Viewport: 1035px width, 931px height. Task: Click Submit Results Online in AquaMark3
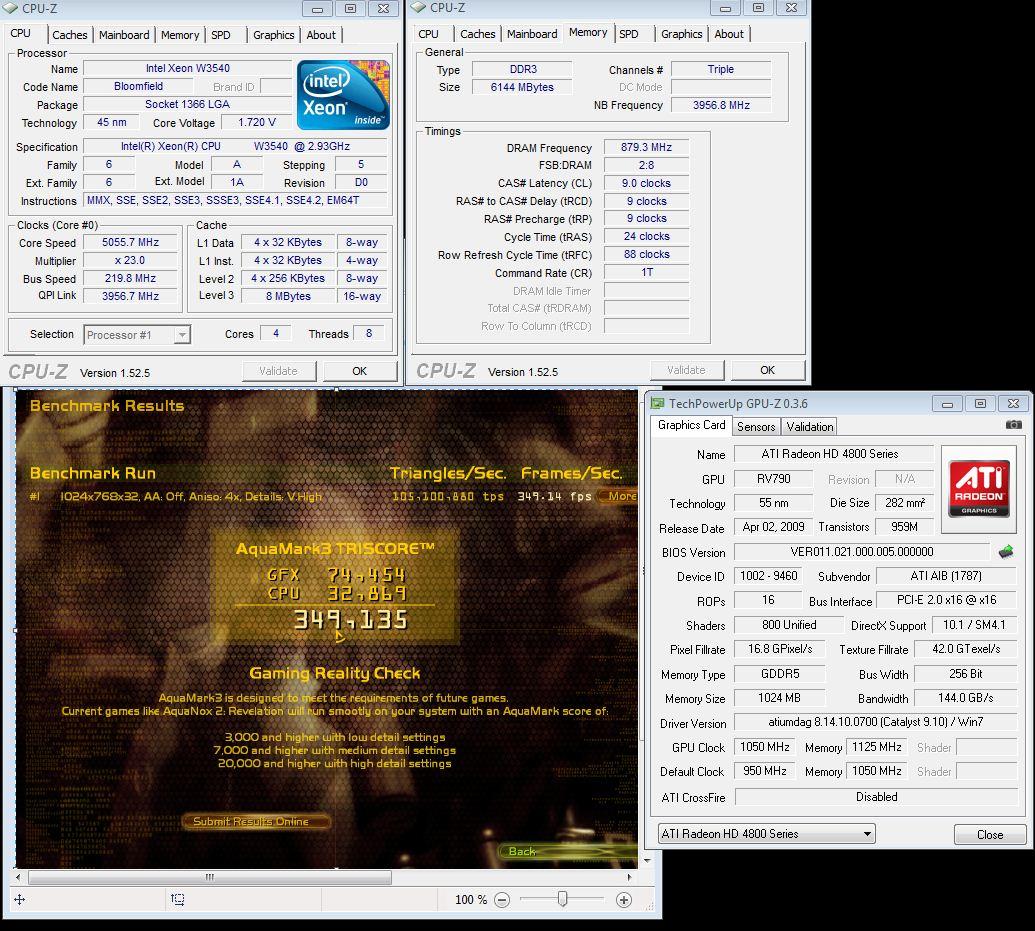pos(255,821)
